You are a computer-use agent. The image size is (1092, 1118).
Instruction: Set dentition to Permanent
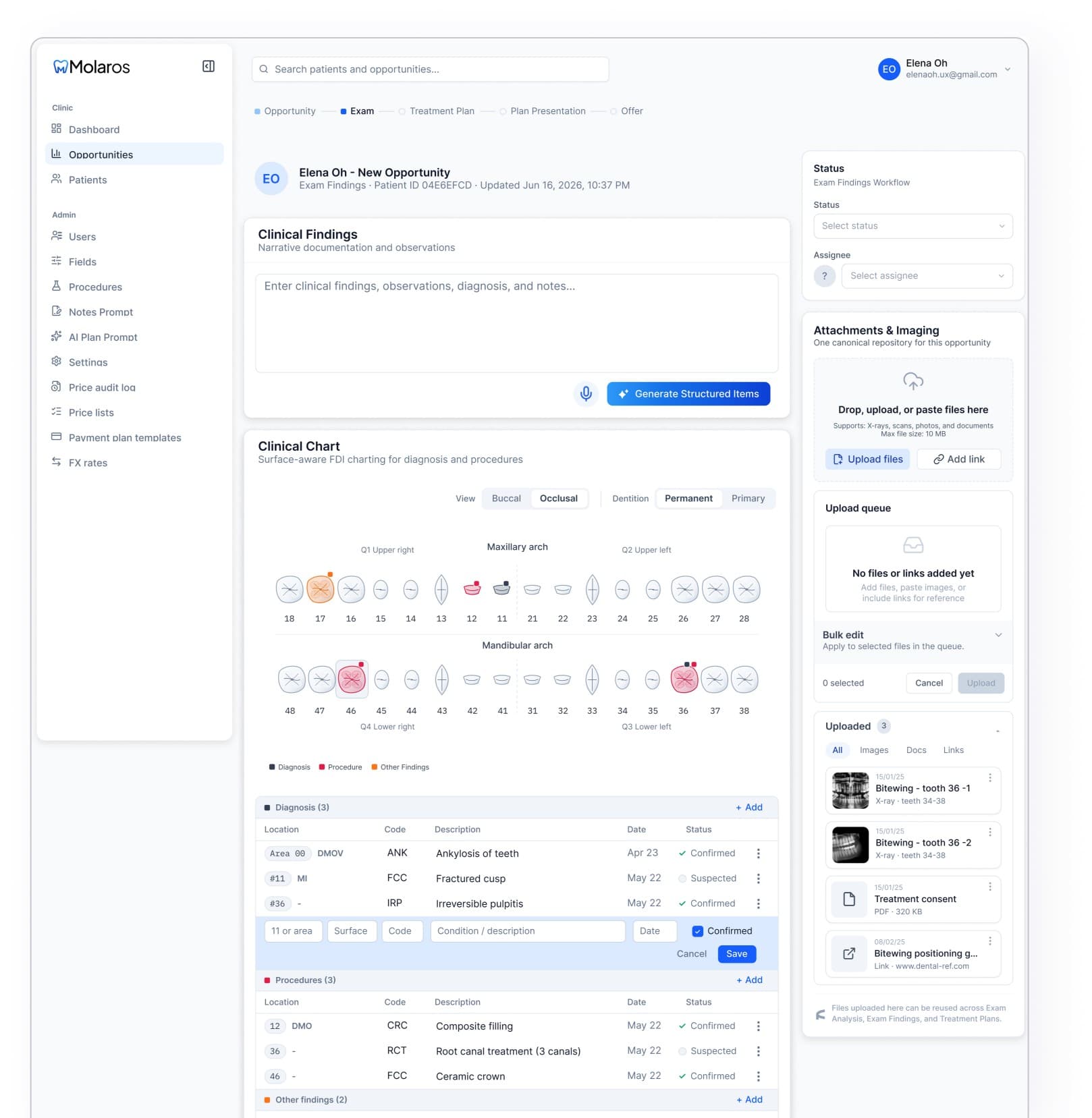688,499
